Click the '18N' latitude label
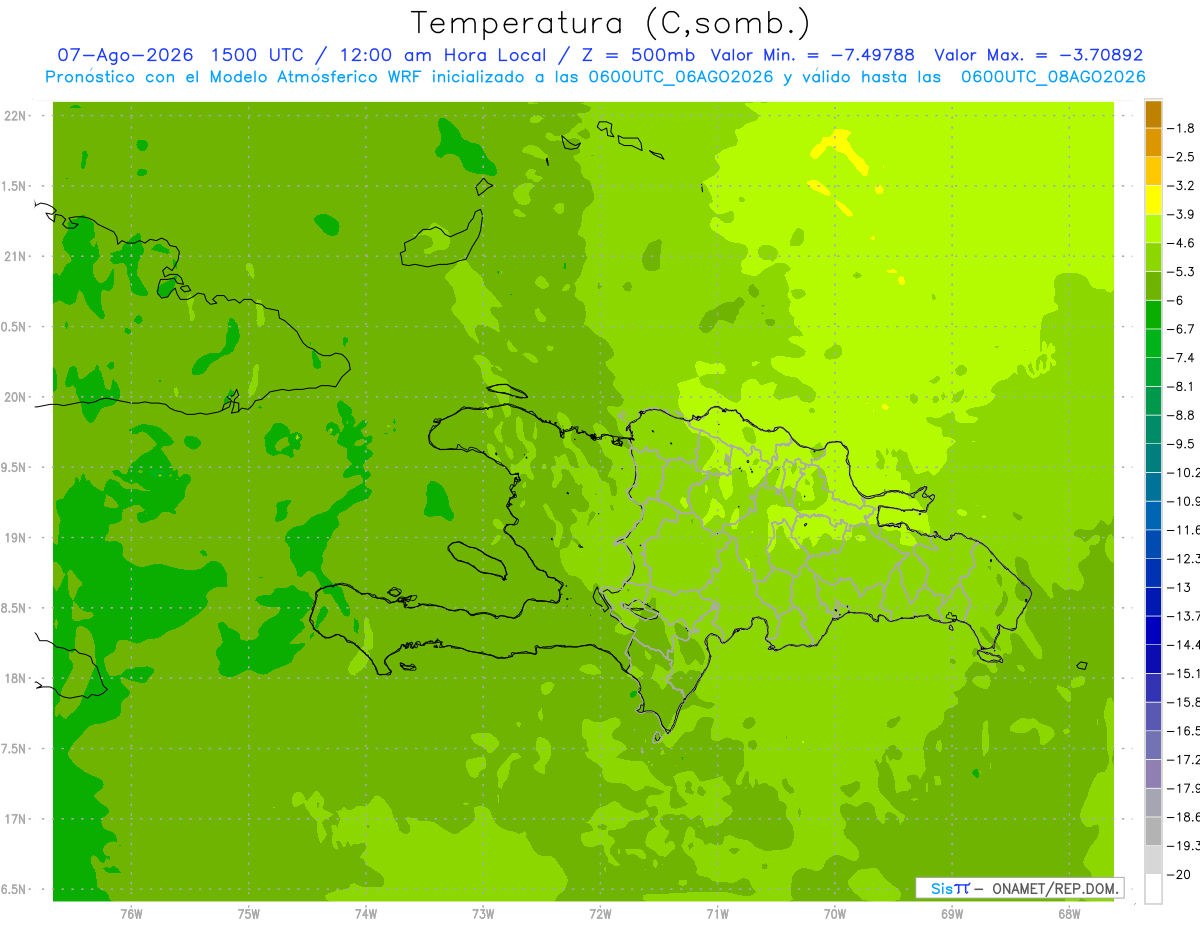 pos(15,679)
